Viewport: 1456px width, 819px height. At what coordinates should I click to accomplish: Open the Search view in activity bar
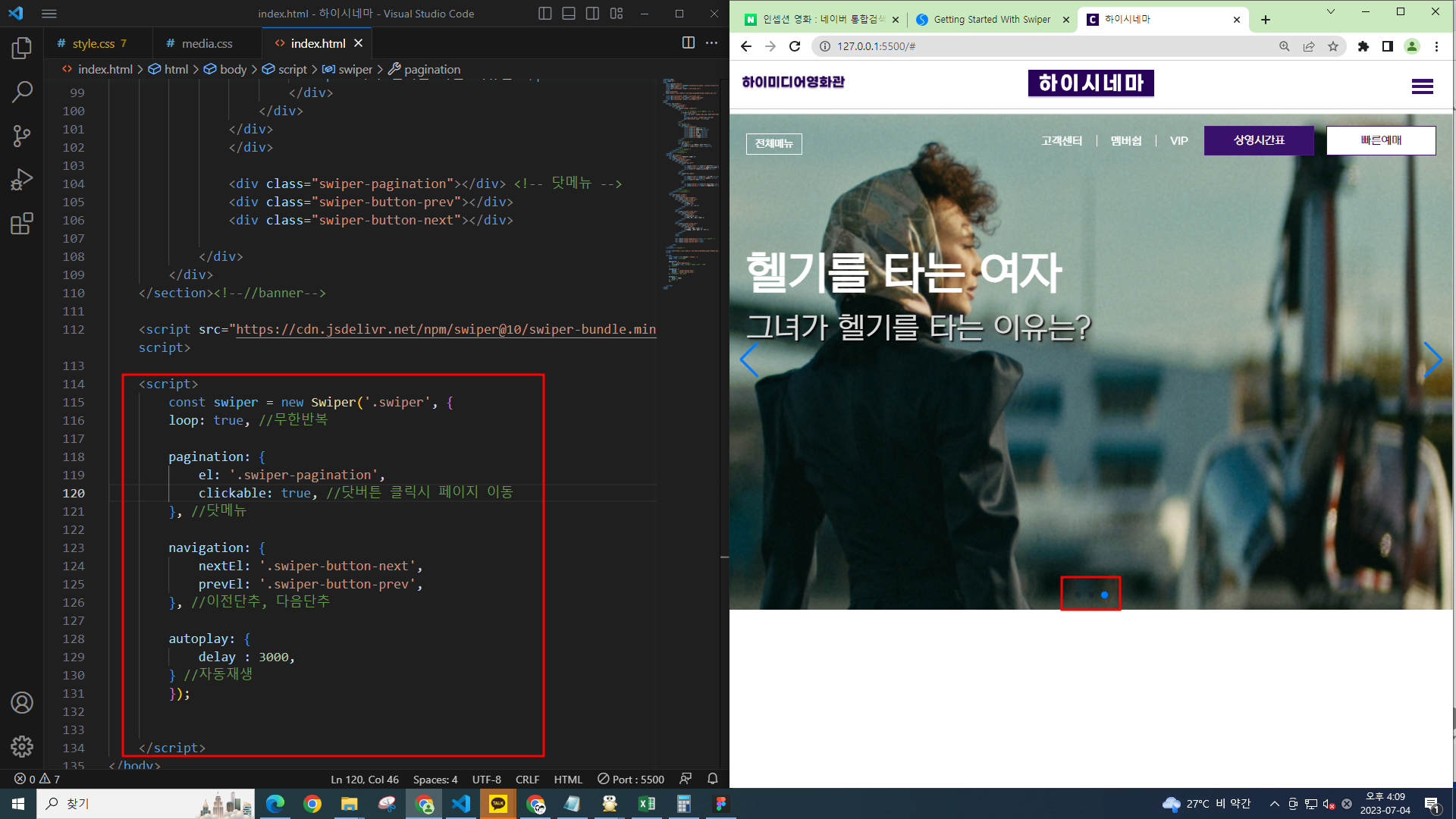point(22,93)
